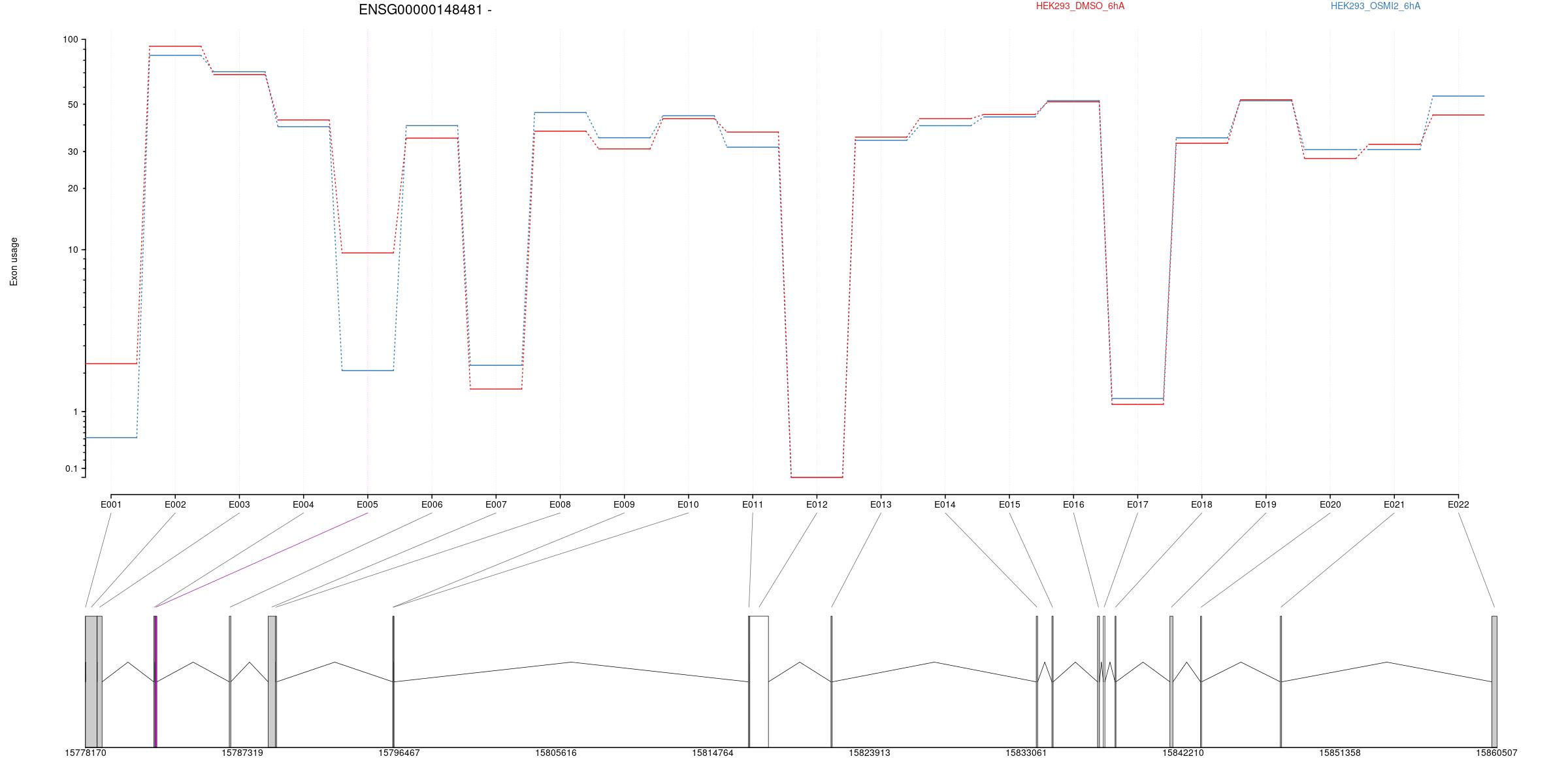Click exon label E003
Viewport: 1568px width, 784px height.
click(239, 504)
